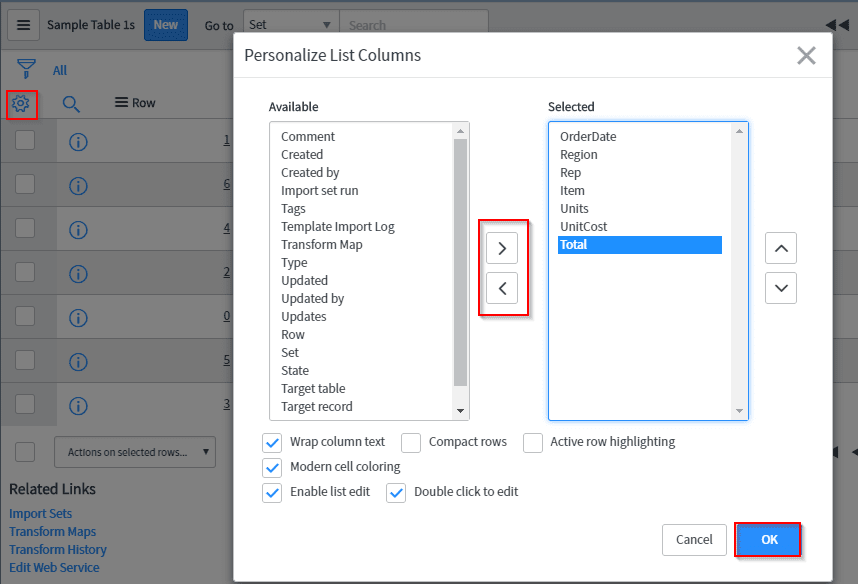Add a column using the right arrow
Image resolution: width=858 pixels, height=584 pixels.
(502, 247)
